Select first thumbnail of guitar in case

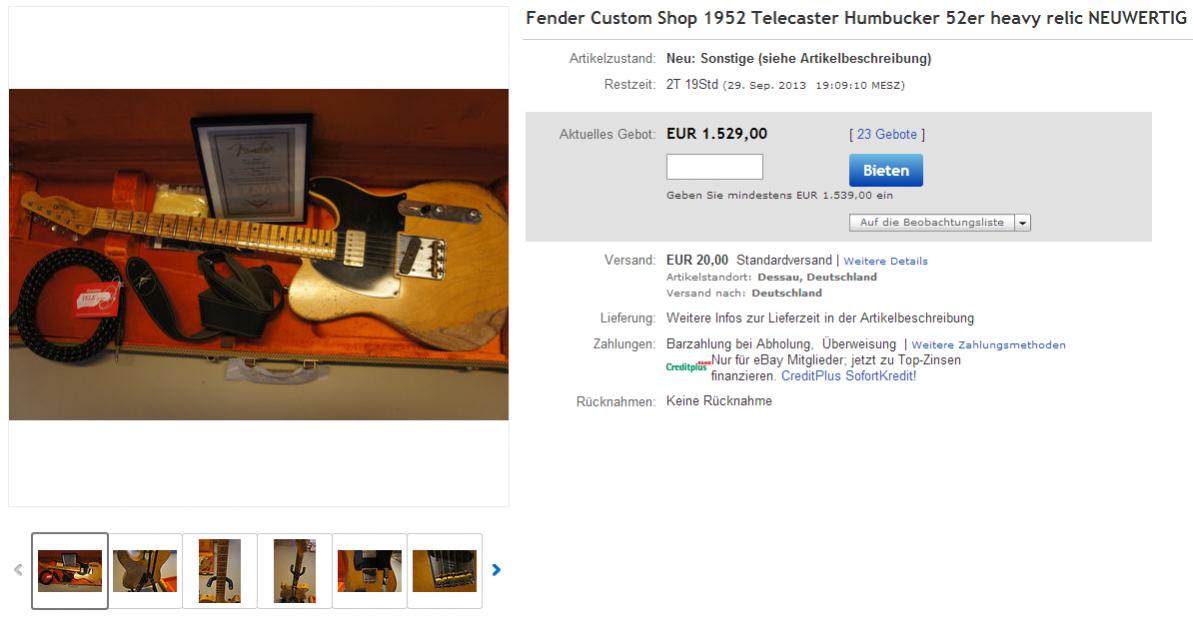point(70,571)
